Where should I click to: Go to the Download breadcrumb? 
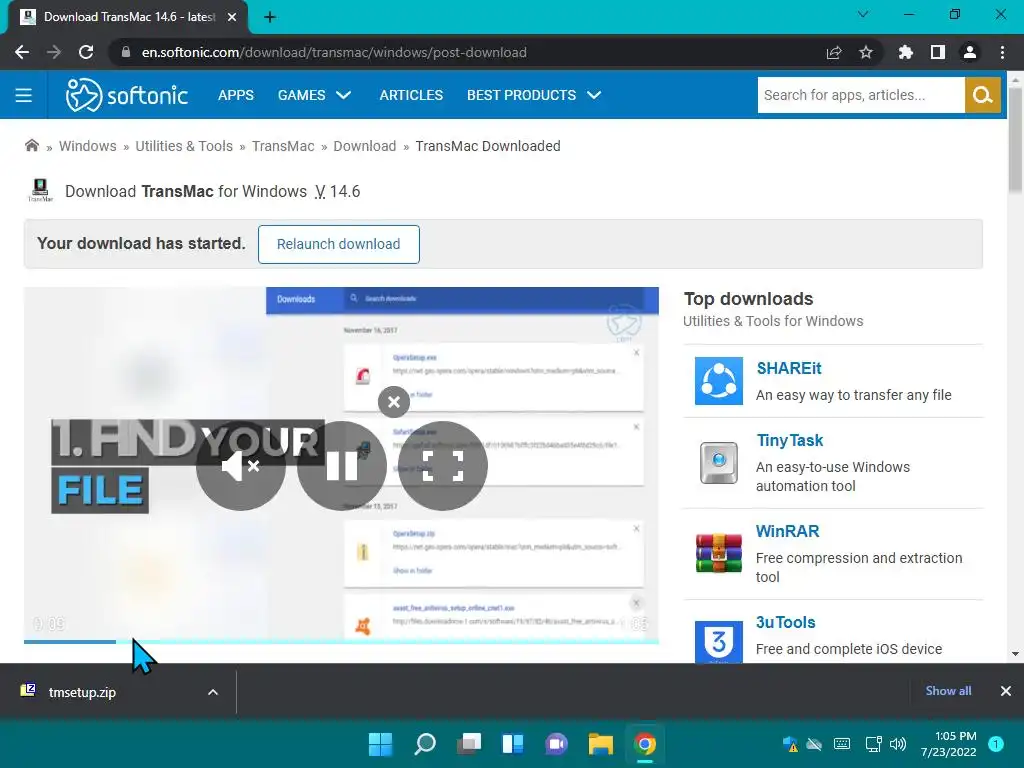pos(364,146)
